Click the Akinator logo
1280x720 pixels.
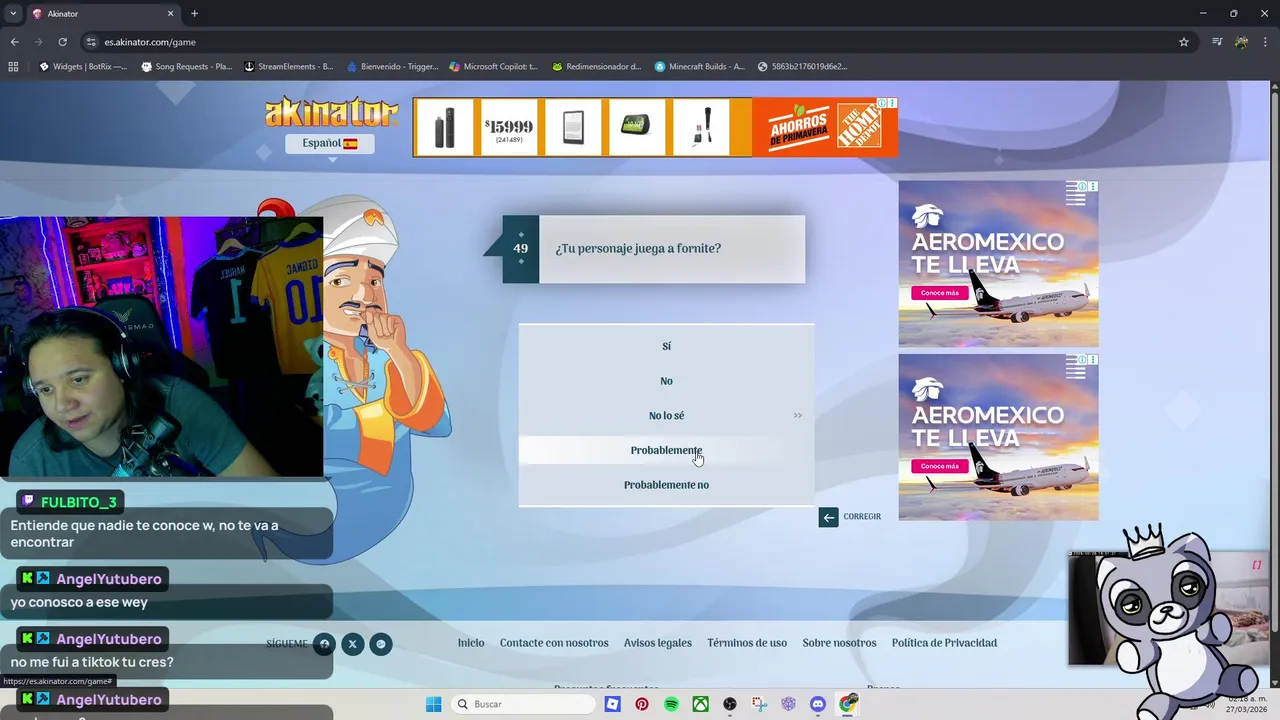coord(331,112)
